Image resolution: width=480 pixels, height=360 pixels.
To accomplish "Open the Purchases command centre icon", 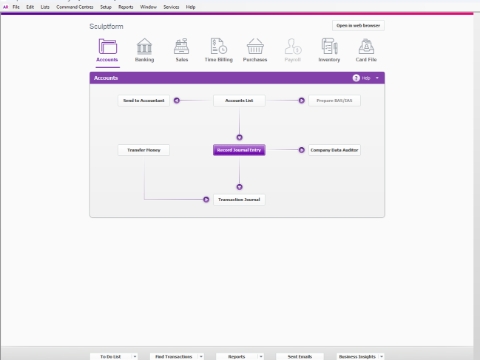I will click(x=255, y=46).
